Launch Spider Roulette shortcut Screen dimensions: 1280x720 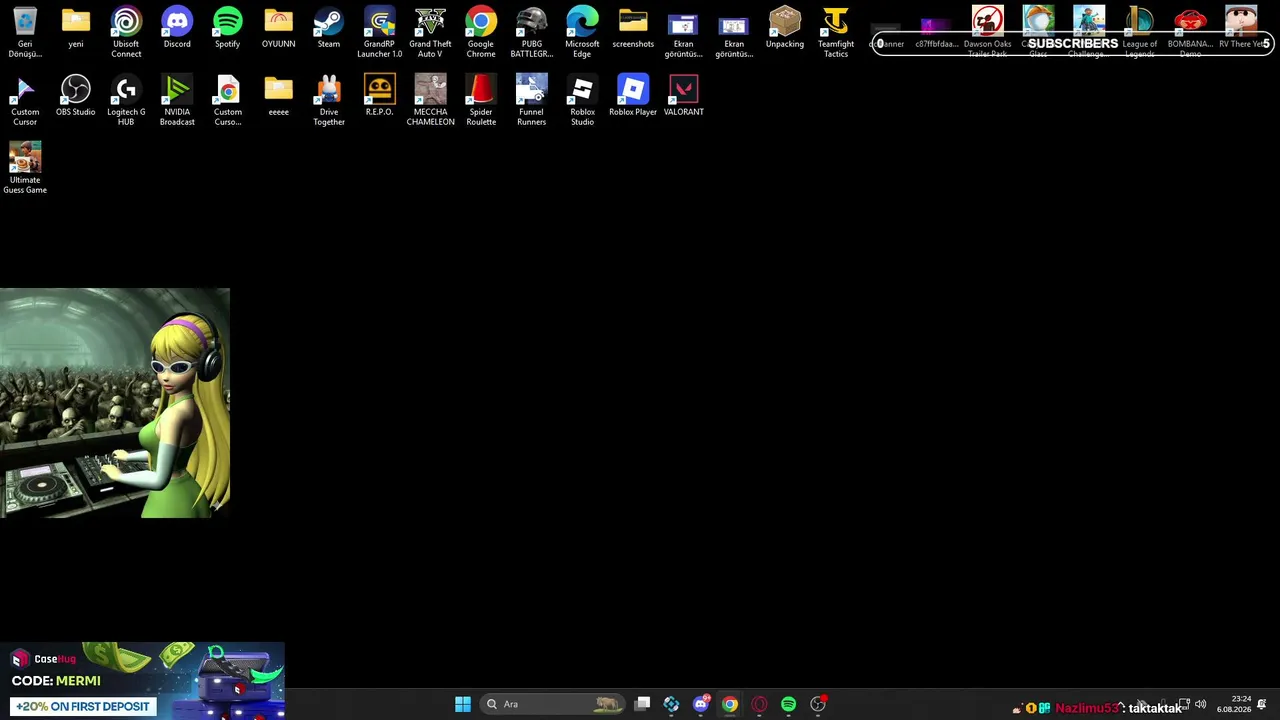point(481,100)
